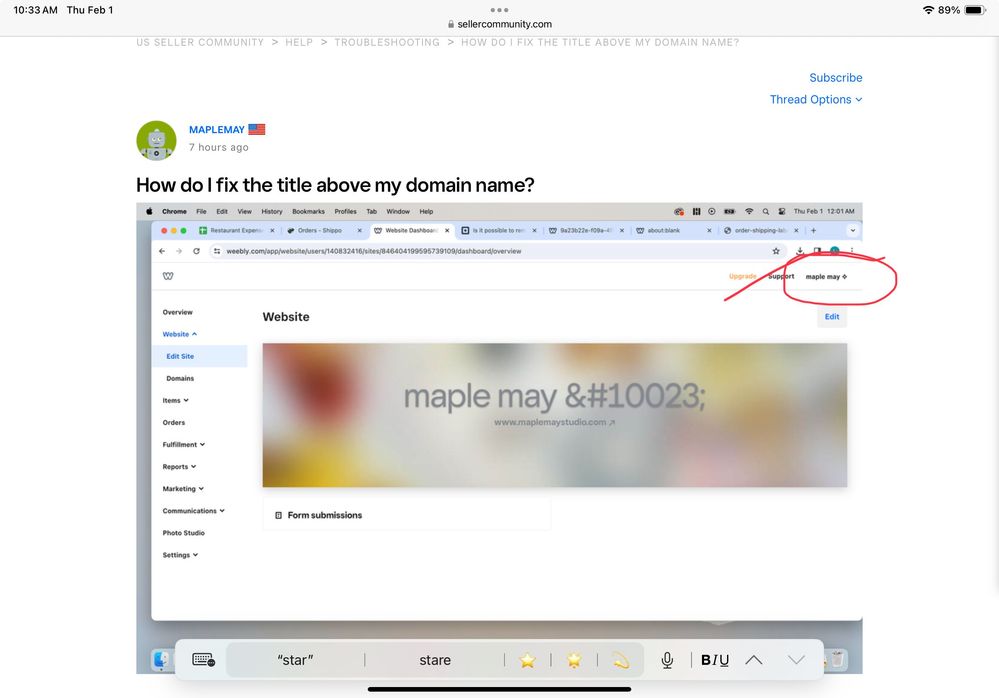Apply underline with the U formatting icon
The image size is (999, 698).
tap(724, 660)
